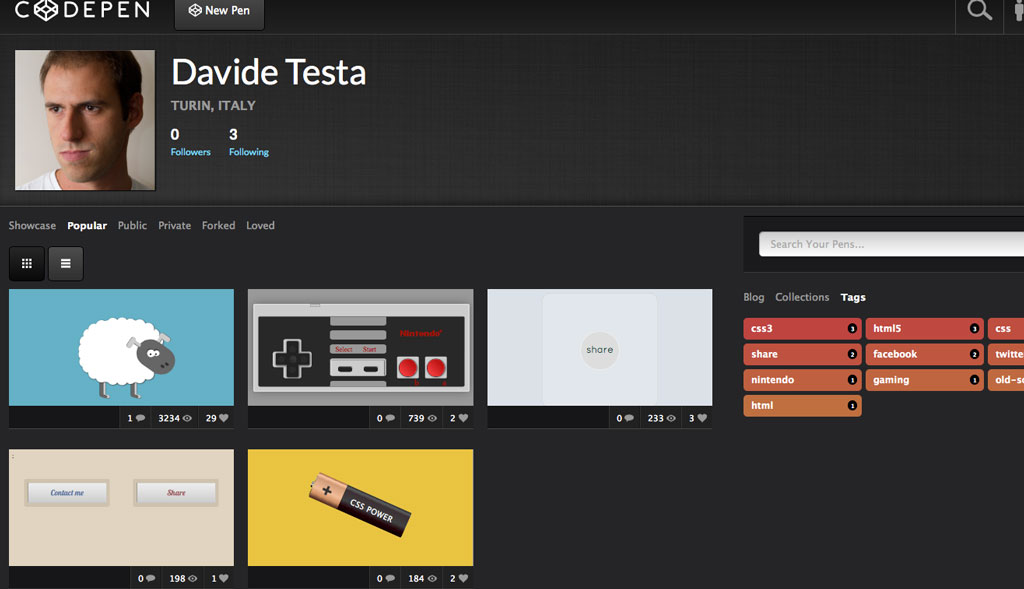Love the Contact me pen with 1 heart
1024x589 pixels.
pos(224,578)
